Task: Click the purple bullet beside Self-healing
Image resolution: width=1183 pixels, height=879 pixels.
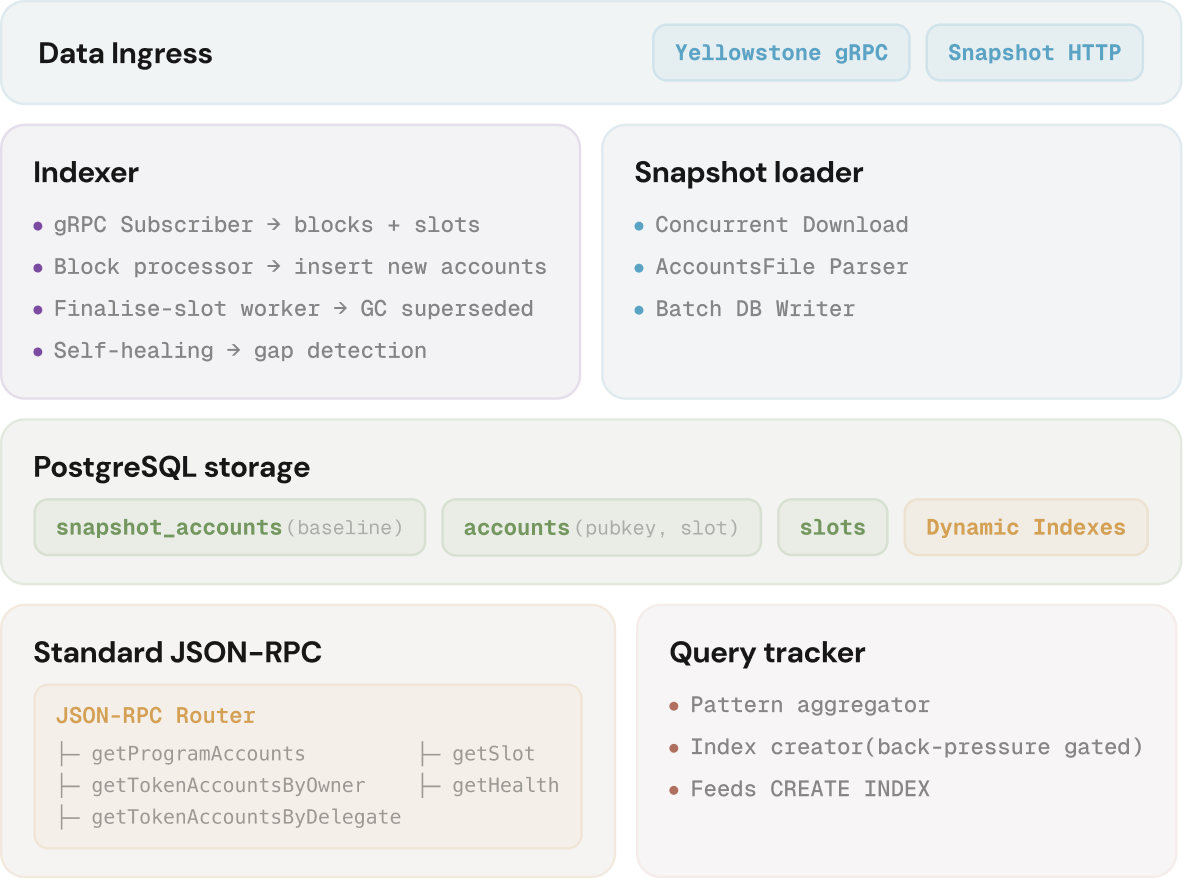Action: pos(38,352)
